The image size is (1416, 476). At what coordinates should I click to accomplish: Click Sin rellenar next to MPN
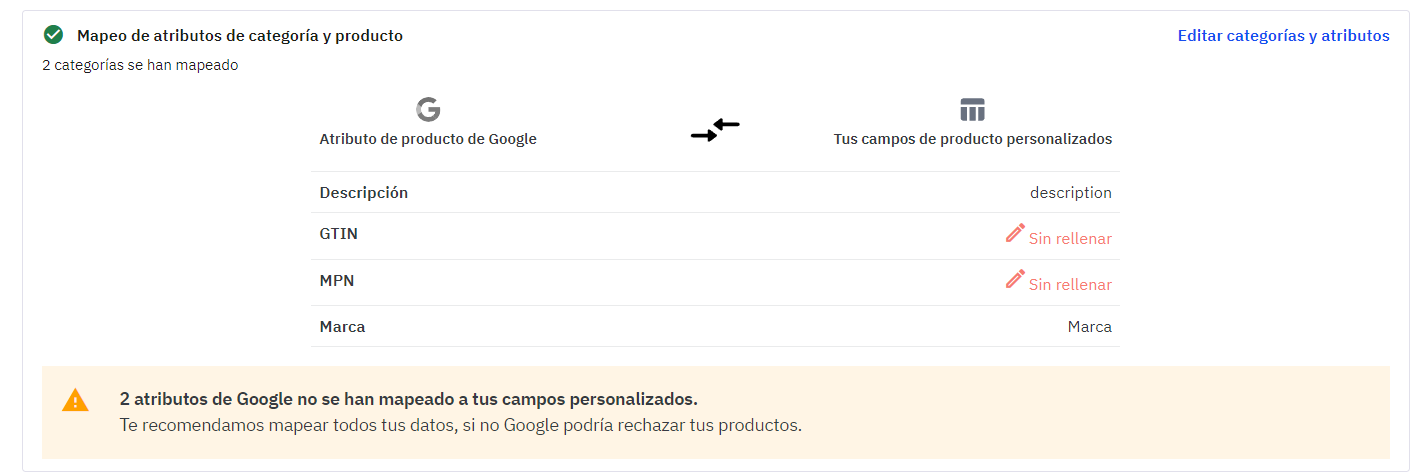[1070, 284]
